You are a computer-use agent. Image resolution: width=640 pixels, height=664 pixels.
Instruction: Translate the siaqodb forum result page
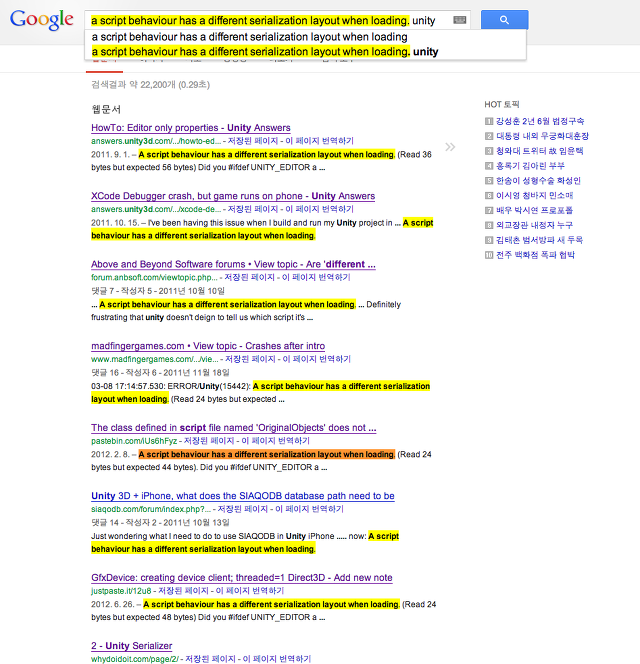pos(309,509)
